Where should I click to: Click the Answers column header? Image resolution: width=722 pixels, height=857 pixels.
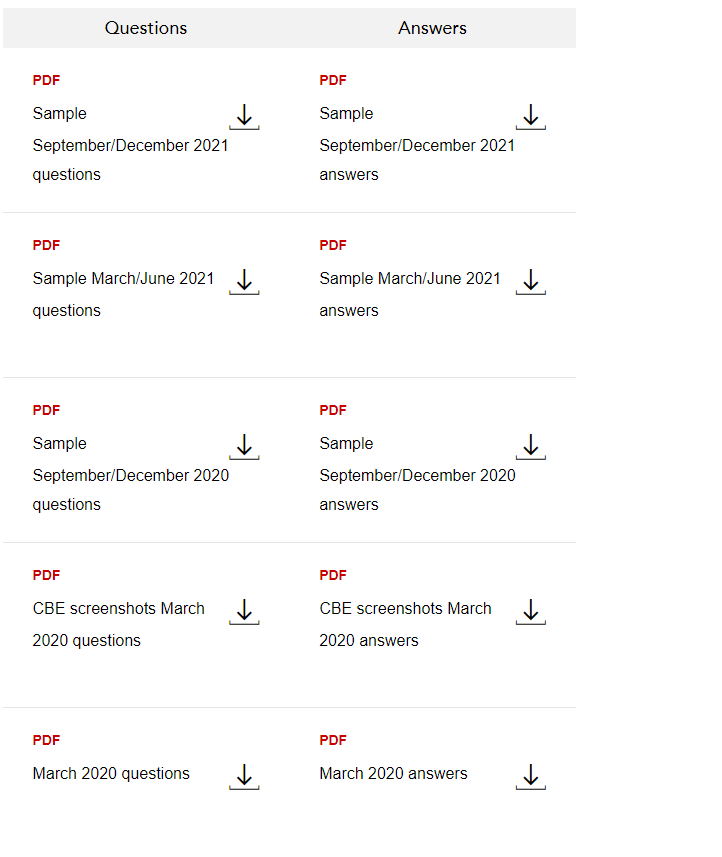click(x=432, y=28)
